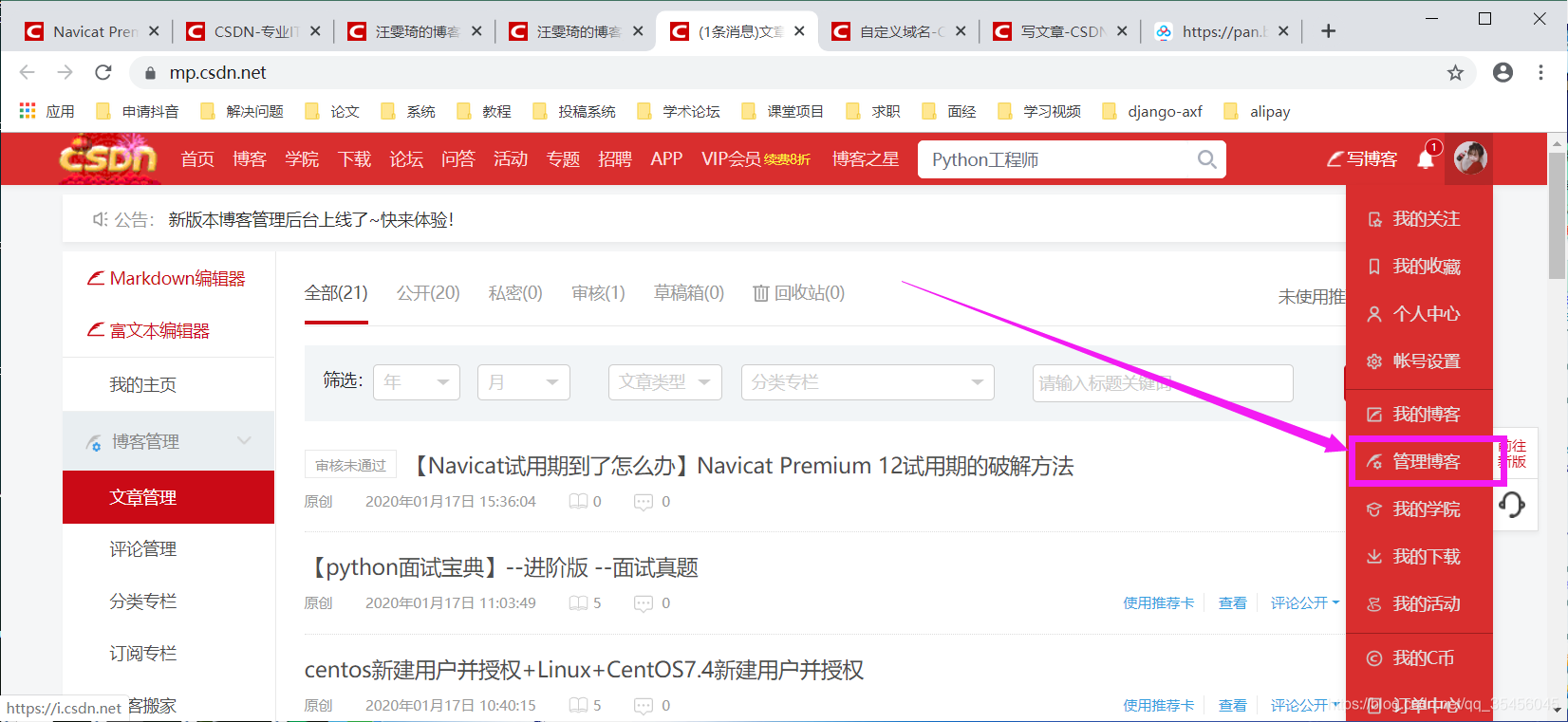Screen dimensions: 1568x722
Task: Click the title keyword search field
Action: click(x=1163, y=383)
